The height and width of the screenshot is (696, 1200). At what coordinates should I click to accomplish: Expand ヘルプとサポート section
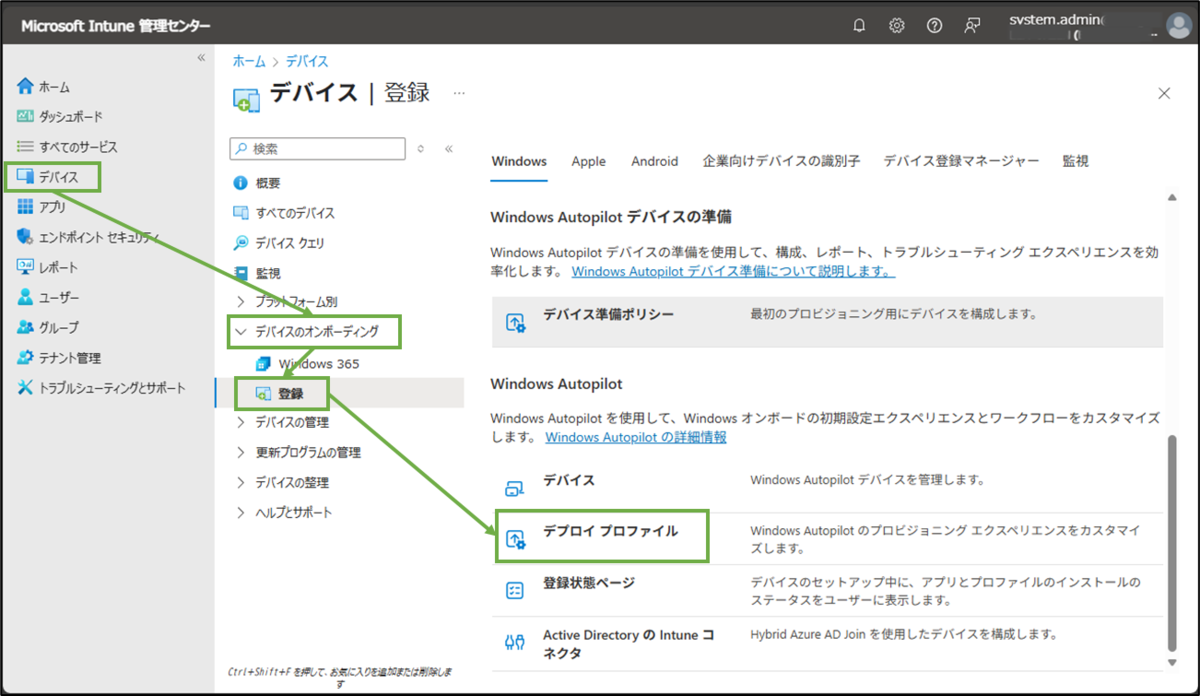click(240, 512)
